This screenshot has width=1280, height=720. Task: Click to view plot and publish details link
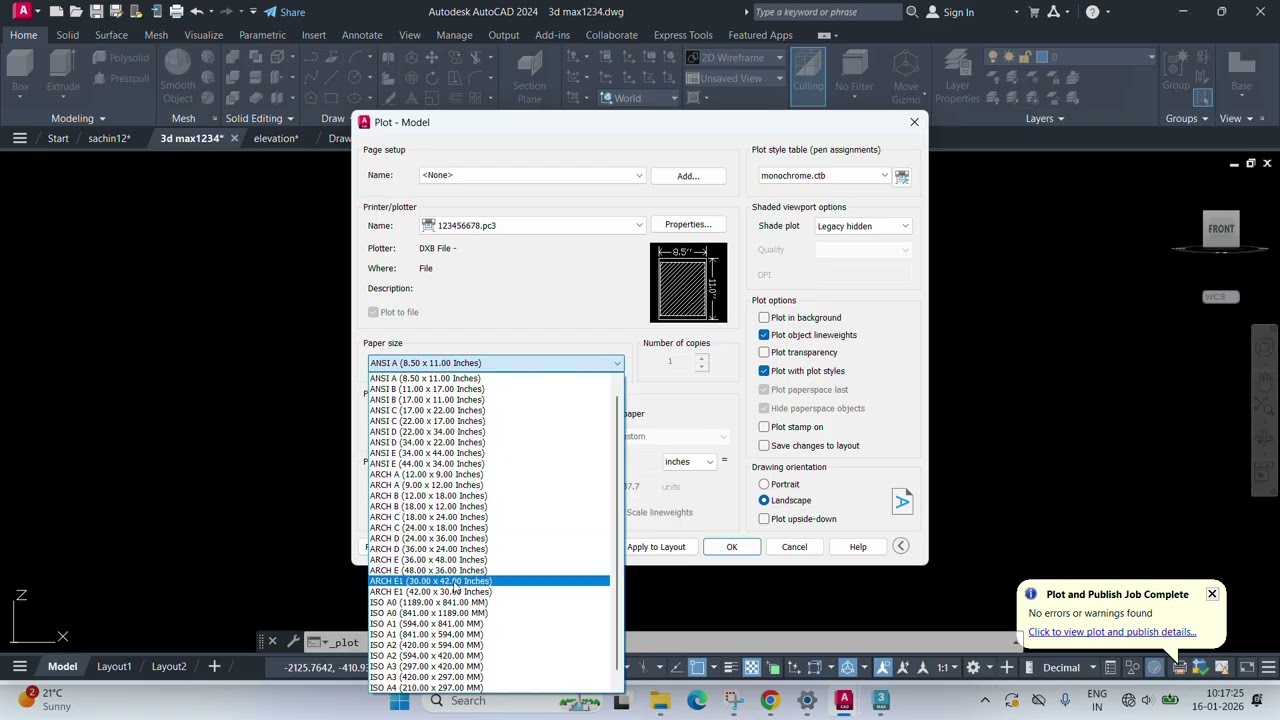click(x=1112, y=632)
